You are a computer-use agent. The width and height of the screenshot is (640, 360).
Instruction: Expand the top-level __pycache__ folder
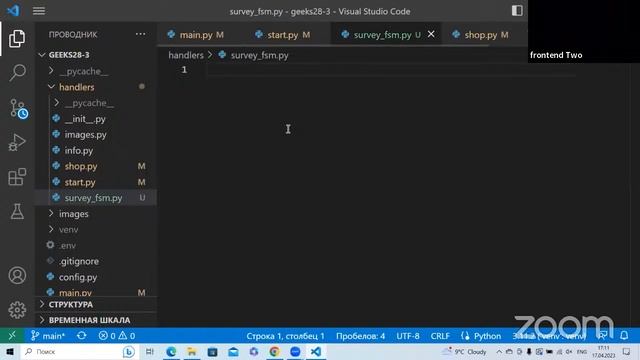[96, 71]
